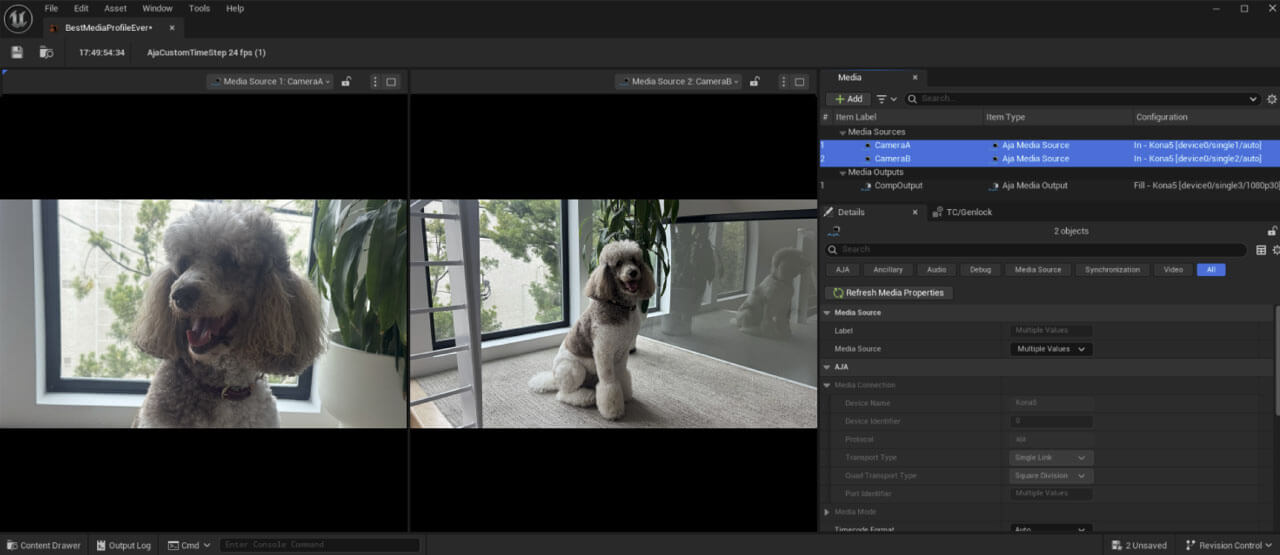Image resolution: width=1280 pixels, height=555 pixels.
Task: Click Refresh Media Properties button
Action: tap(889, 293)
